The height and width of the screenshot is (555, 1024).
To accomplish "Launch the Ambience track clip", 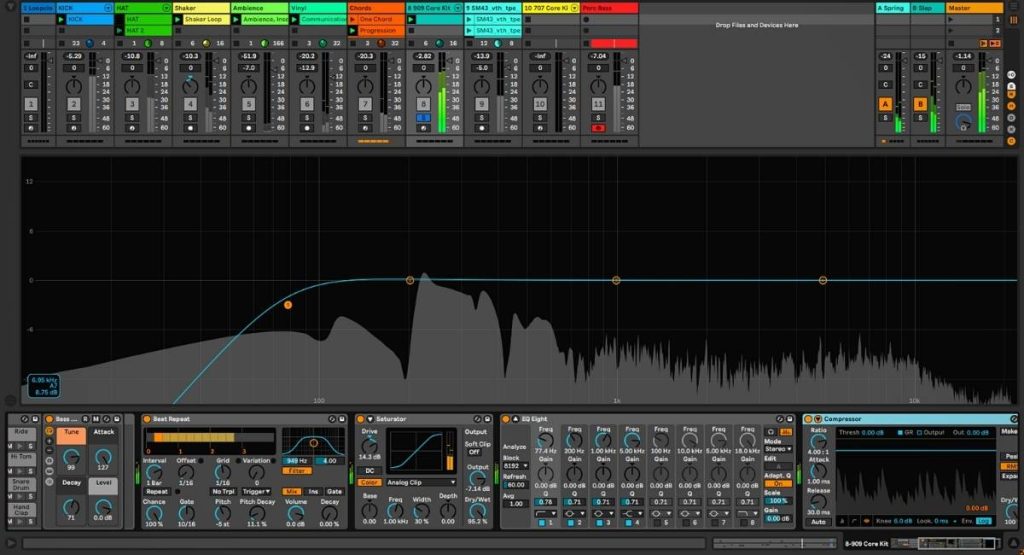I will point(236,20).
